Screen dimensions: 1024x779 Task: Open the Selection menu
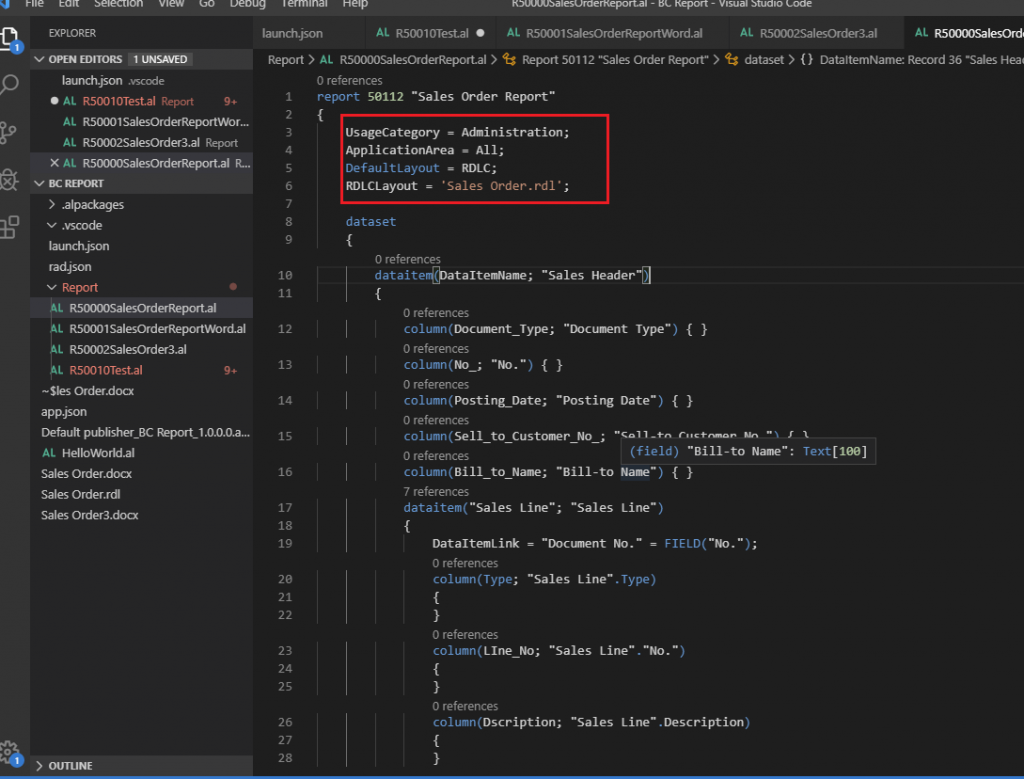coord(119,4)
